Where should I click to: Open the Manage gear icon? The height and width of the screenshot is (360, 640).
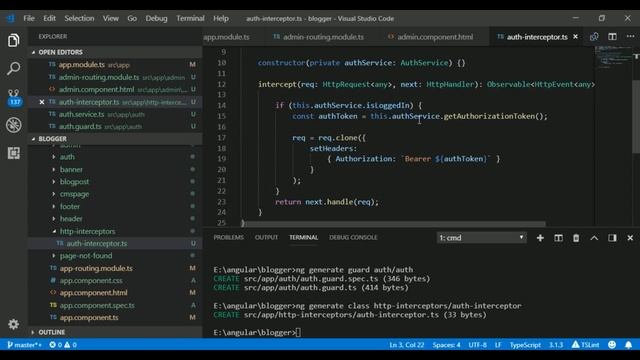(13, 324)
